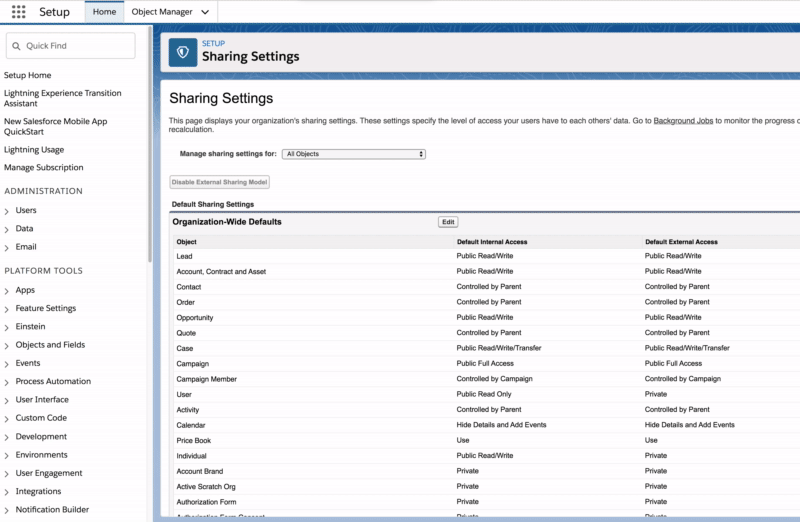Open the Integrations label
Screen dimensions: 800x522
[38, 491]
